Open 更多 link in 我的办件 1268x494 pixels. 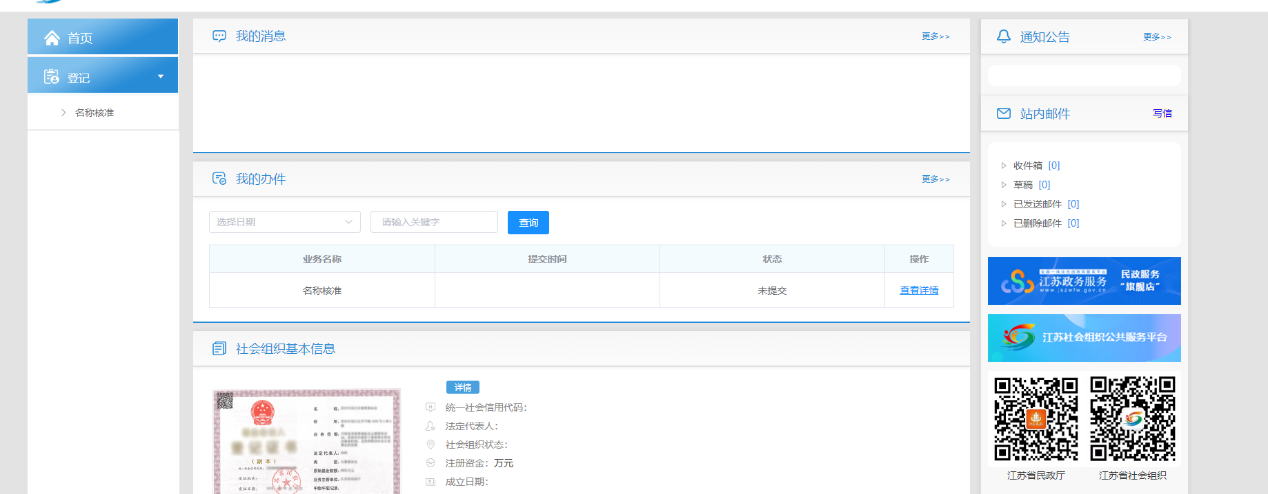tap(935, 179)
